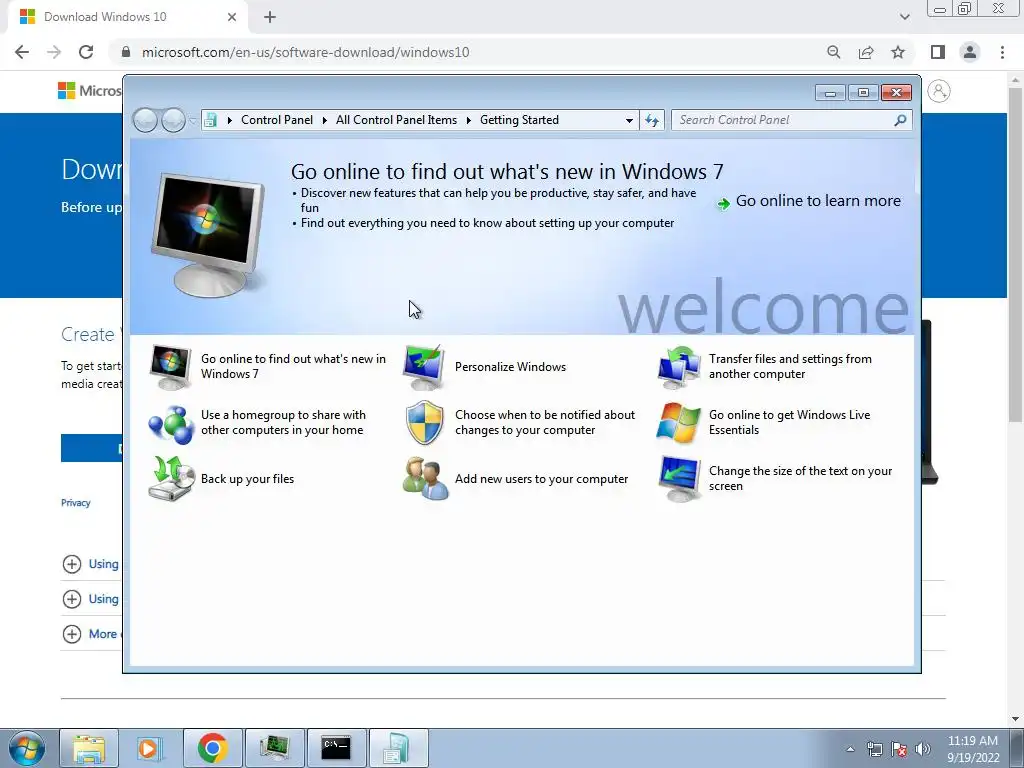Open Command Prompt from the taskbar
Screen dimensions: 1024x768
tap(336, 748)
